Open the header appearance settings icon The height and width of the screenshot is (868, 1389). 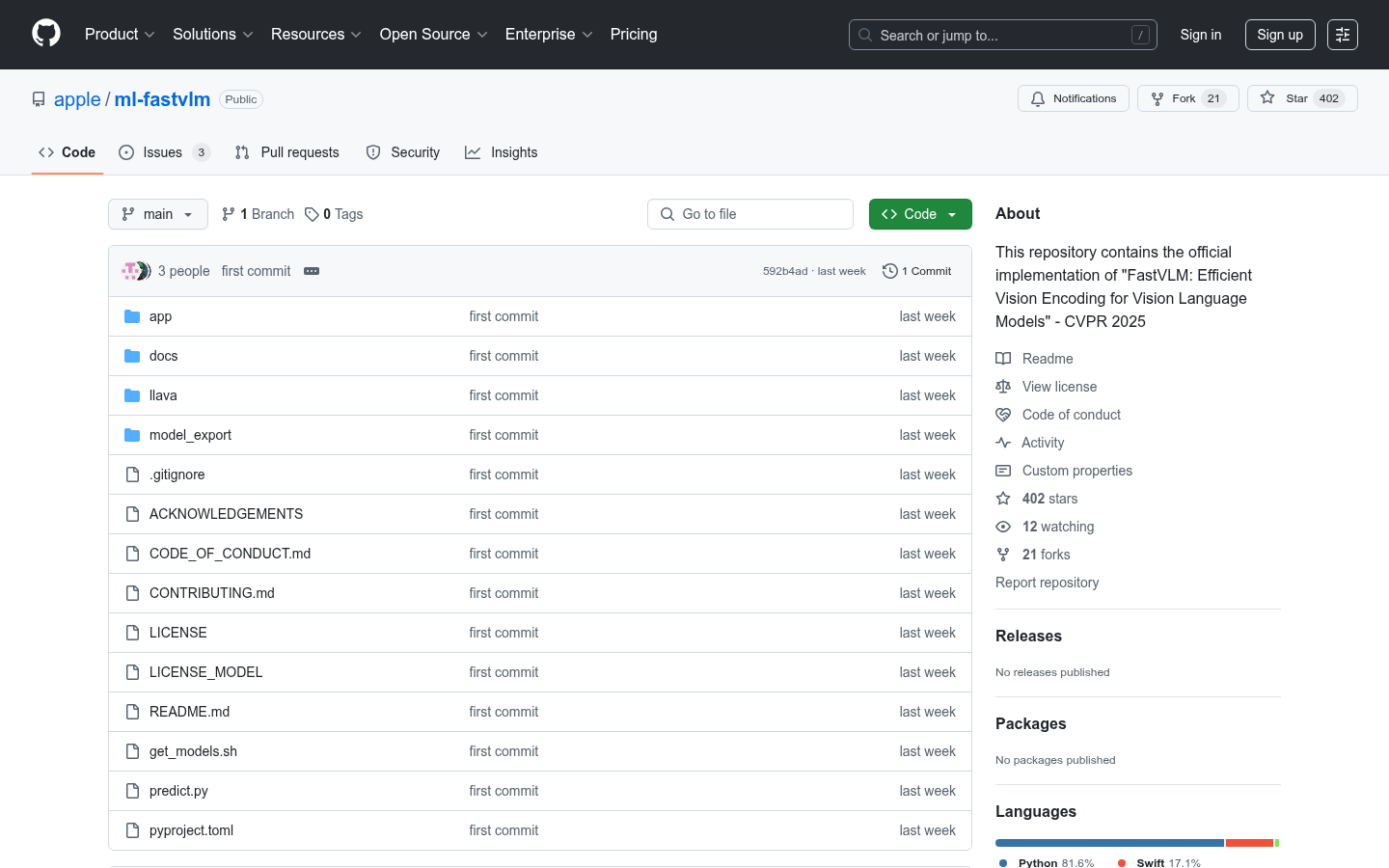pyautogui.click(x=1342, y=35)
